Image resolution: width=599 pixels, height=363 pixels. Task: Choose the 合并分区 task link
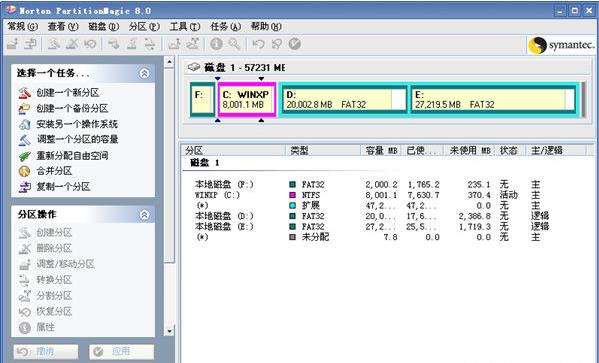pos(54,171)
